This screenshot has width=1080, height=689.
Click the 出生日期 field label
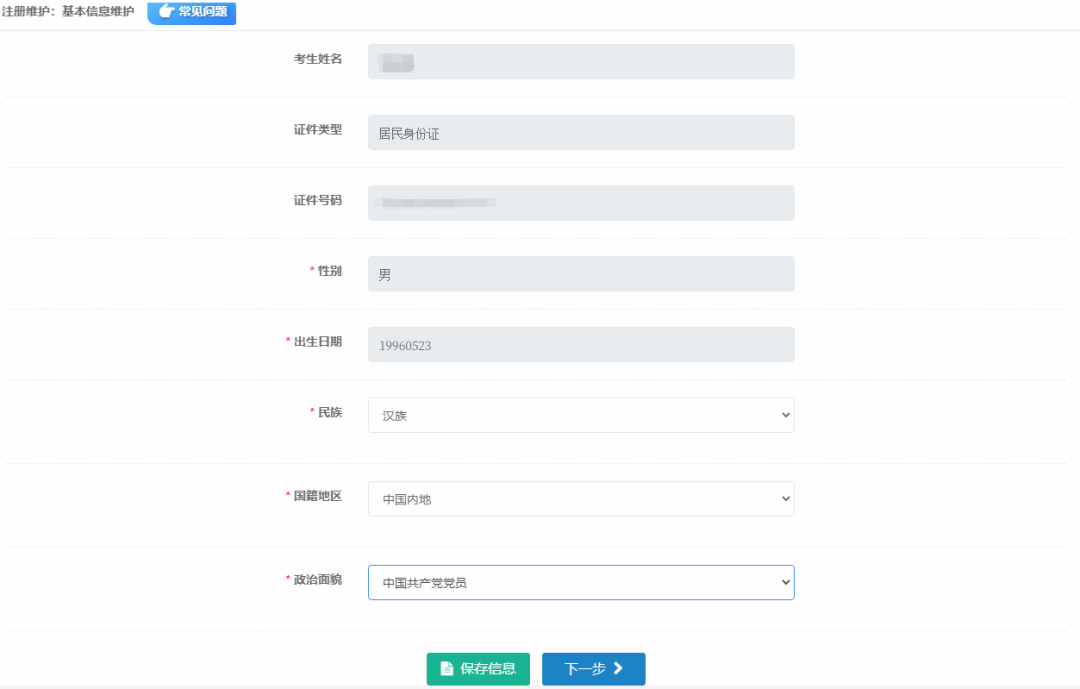point(317,342)
